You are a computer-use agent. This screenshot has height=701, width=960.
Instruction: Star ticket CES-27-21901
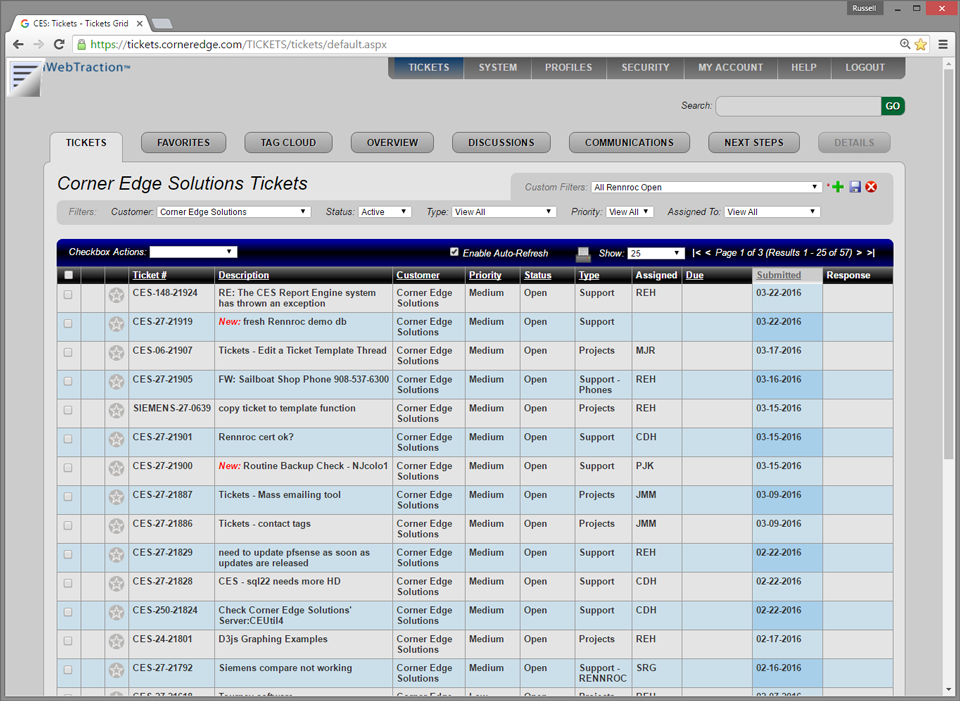116,440
